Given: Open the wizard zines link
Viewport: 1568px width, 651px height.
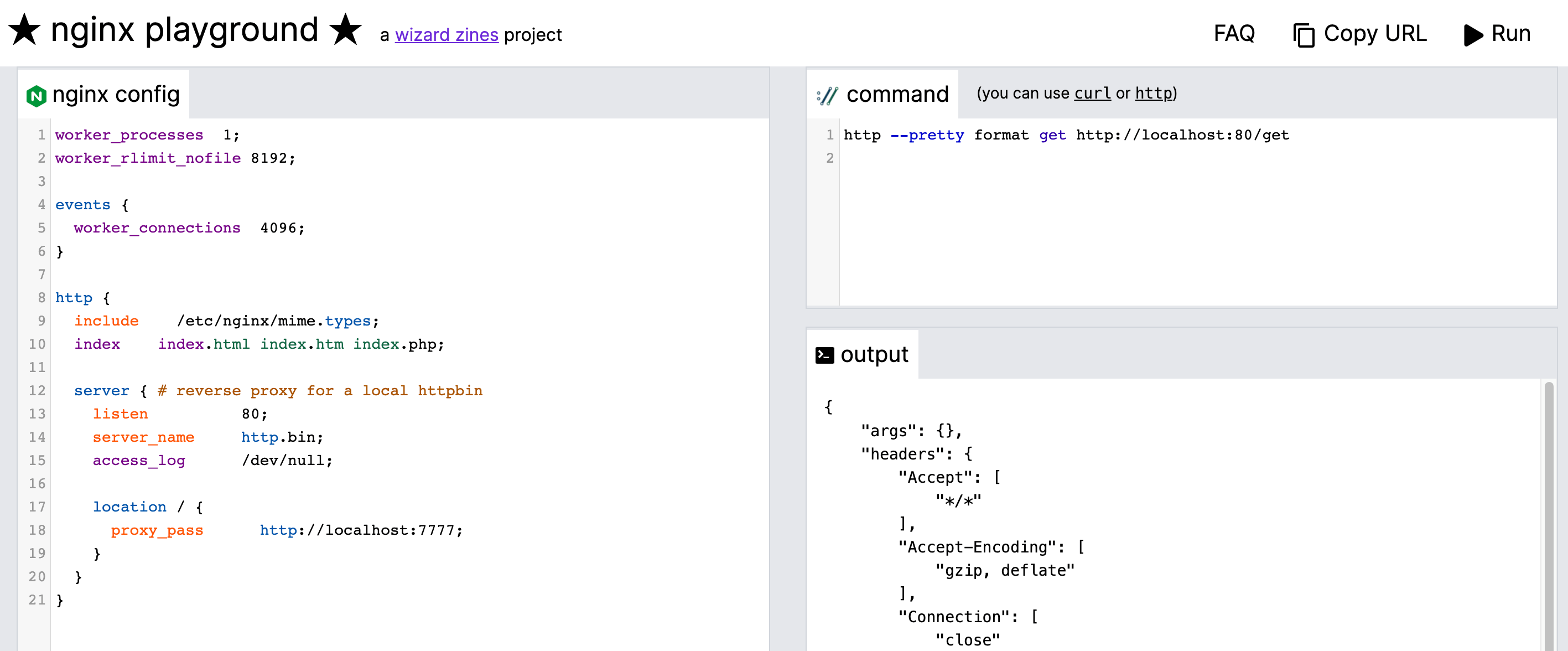Looking at the screenshot, I should [x=446, y=35].
